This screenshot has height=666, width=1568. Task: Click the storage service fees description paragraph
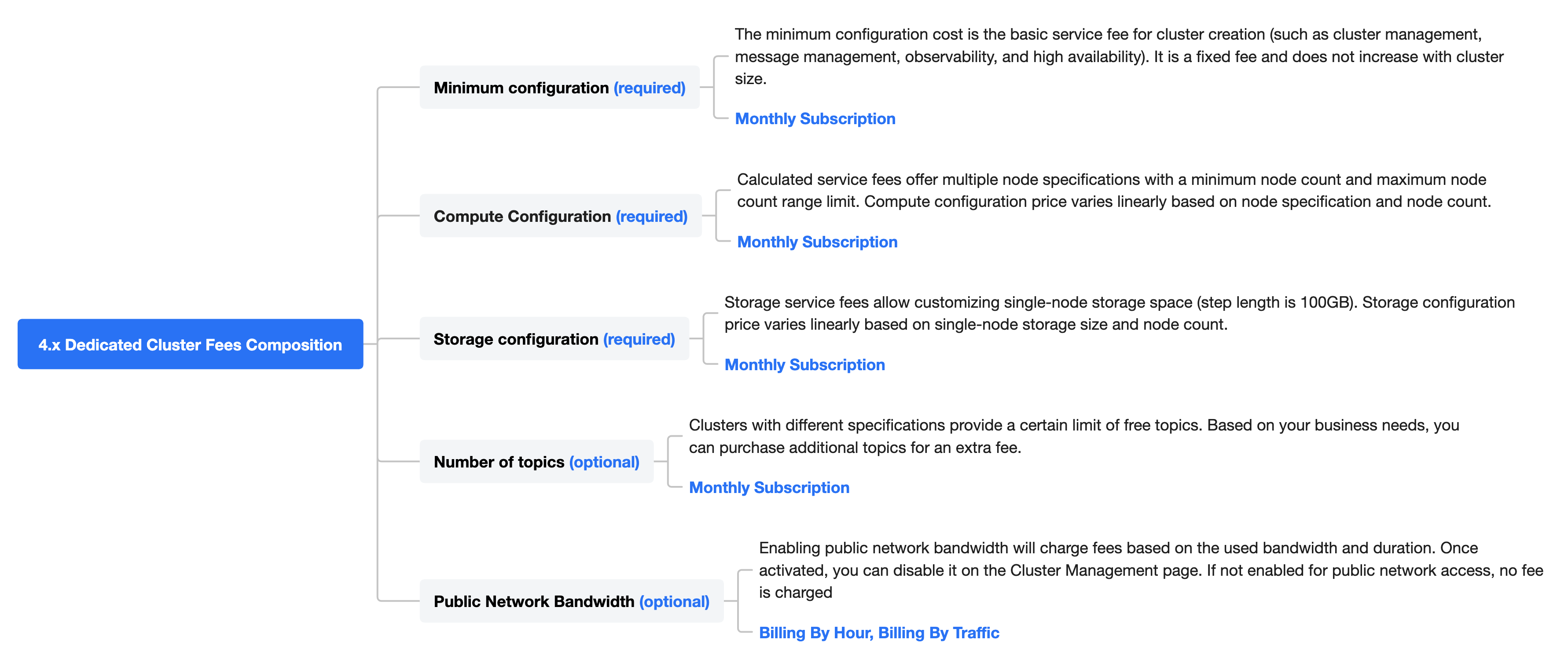tap(1119, 313)
